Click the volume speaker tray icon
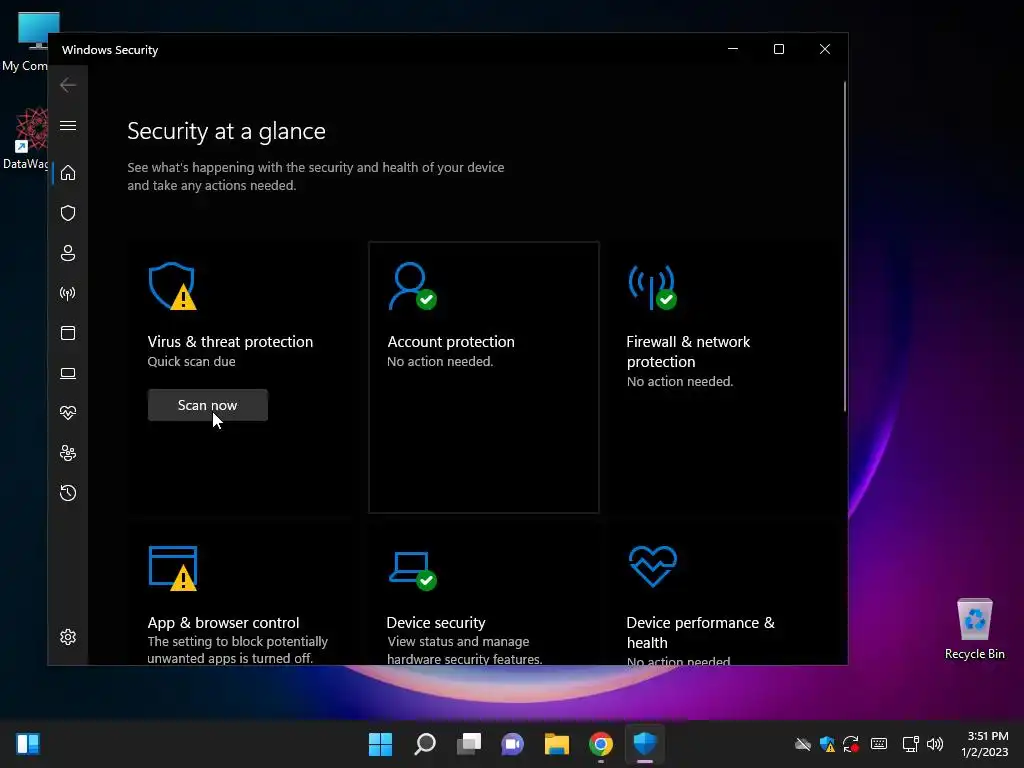Screen dimensions: 1024x768 point(935,744)
